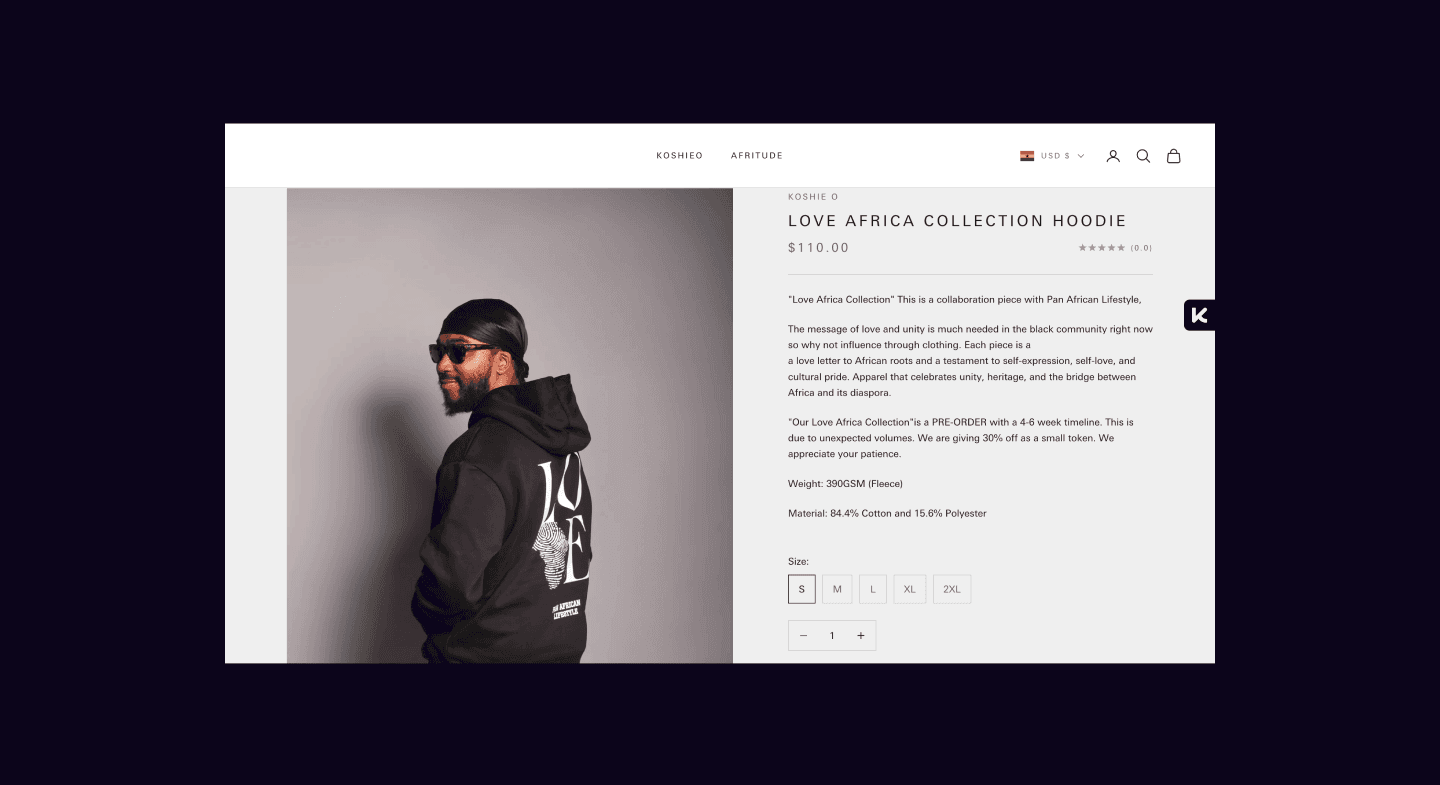This screenshot has height=785, width=1440.
Task: Open the account profile icon
Action: coord(1113,156)
